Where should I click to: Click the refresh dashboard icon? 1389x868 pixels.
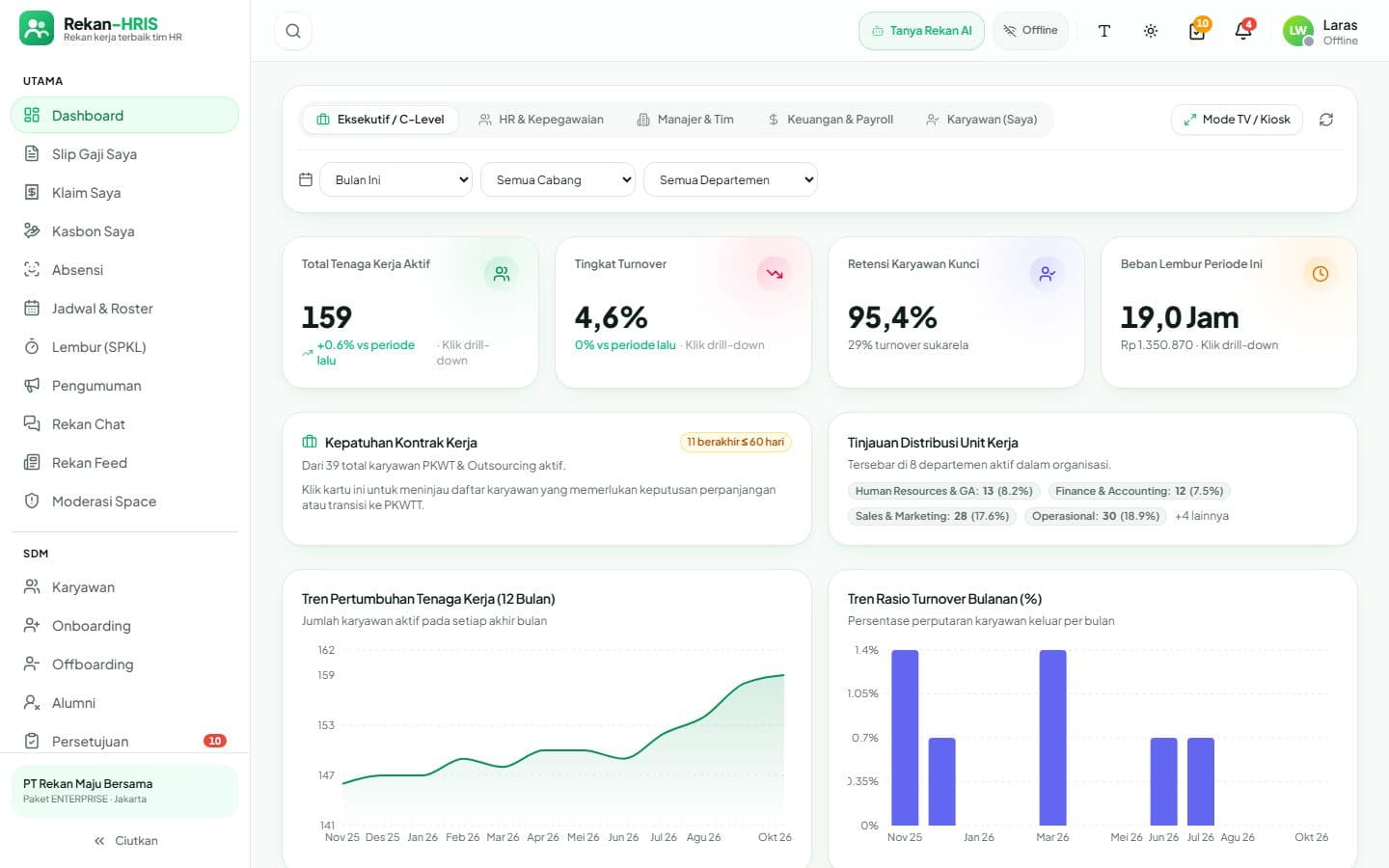(1326, 120)
